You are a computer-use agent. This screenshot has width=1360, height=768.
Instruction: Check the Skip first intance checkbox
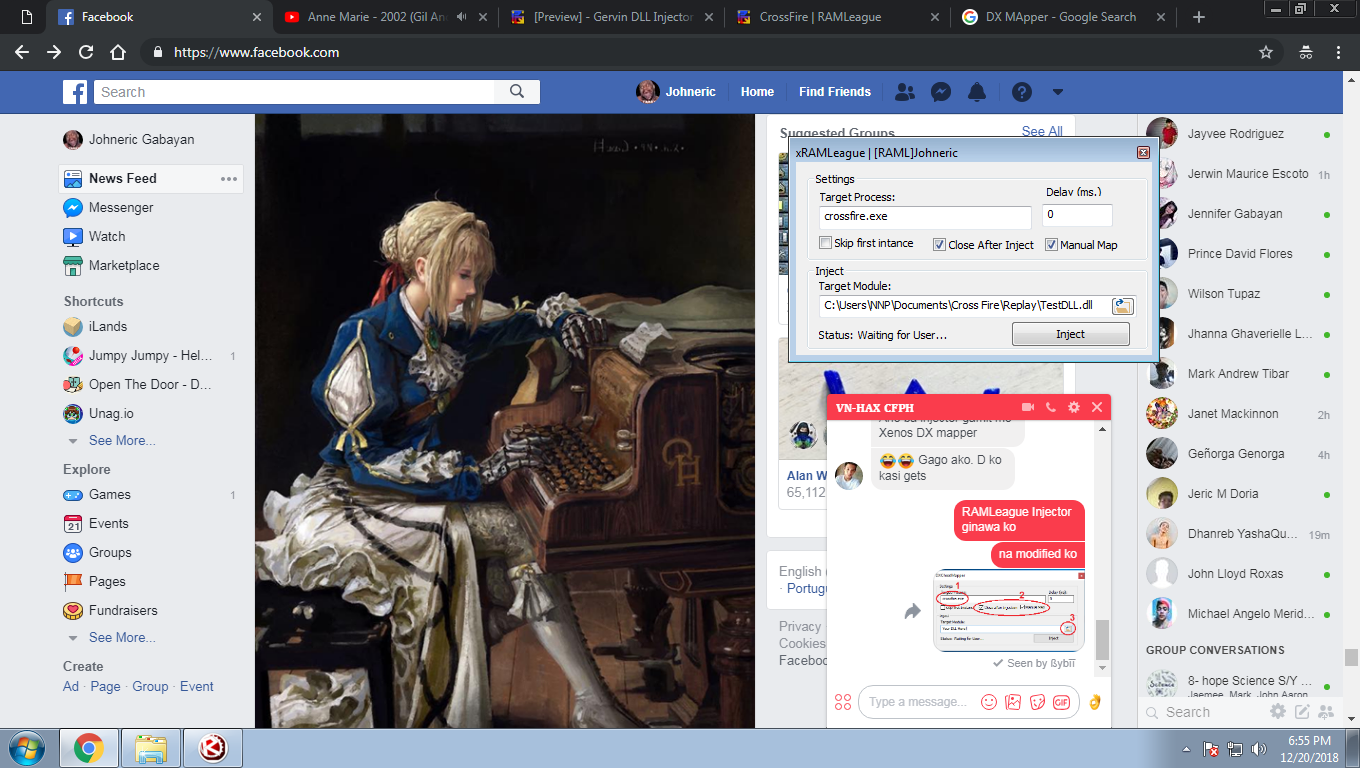825,243
